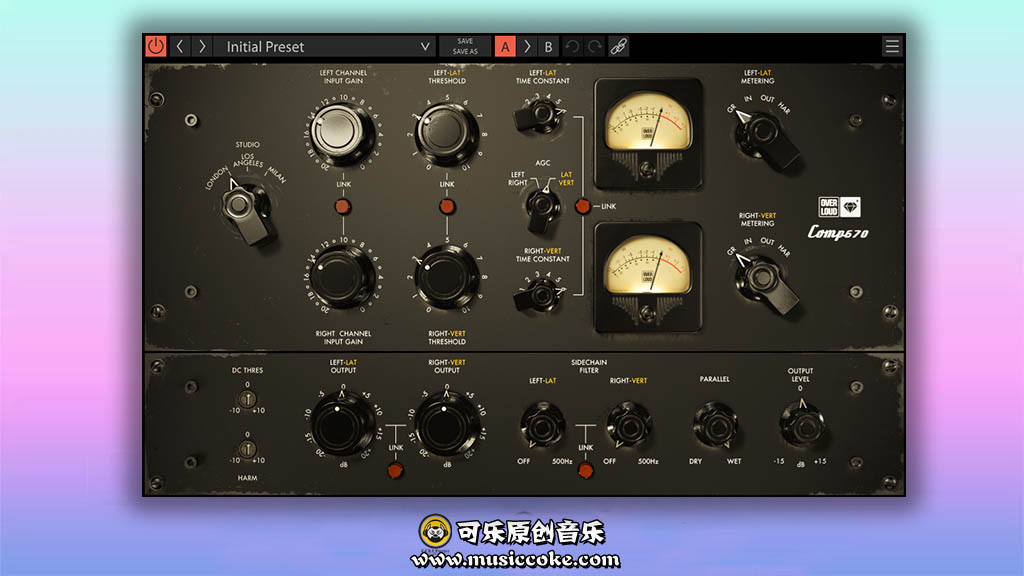Screen dimensions: 1024x576
Task: Click Right Channel Input Gain knob
Action: point(340,275)
